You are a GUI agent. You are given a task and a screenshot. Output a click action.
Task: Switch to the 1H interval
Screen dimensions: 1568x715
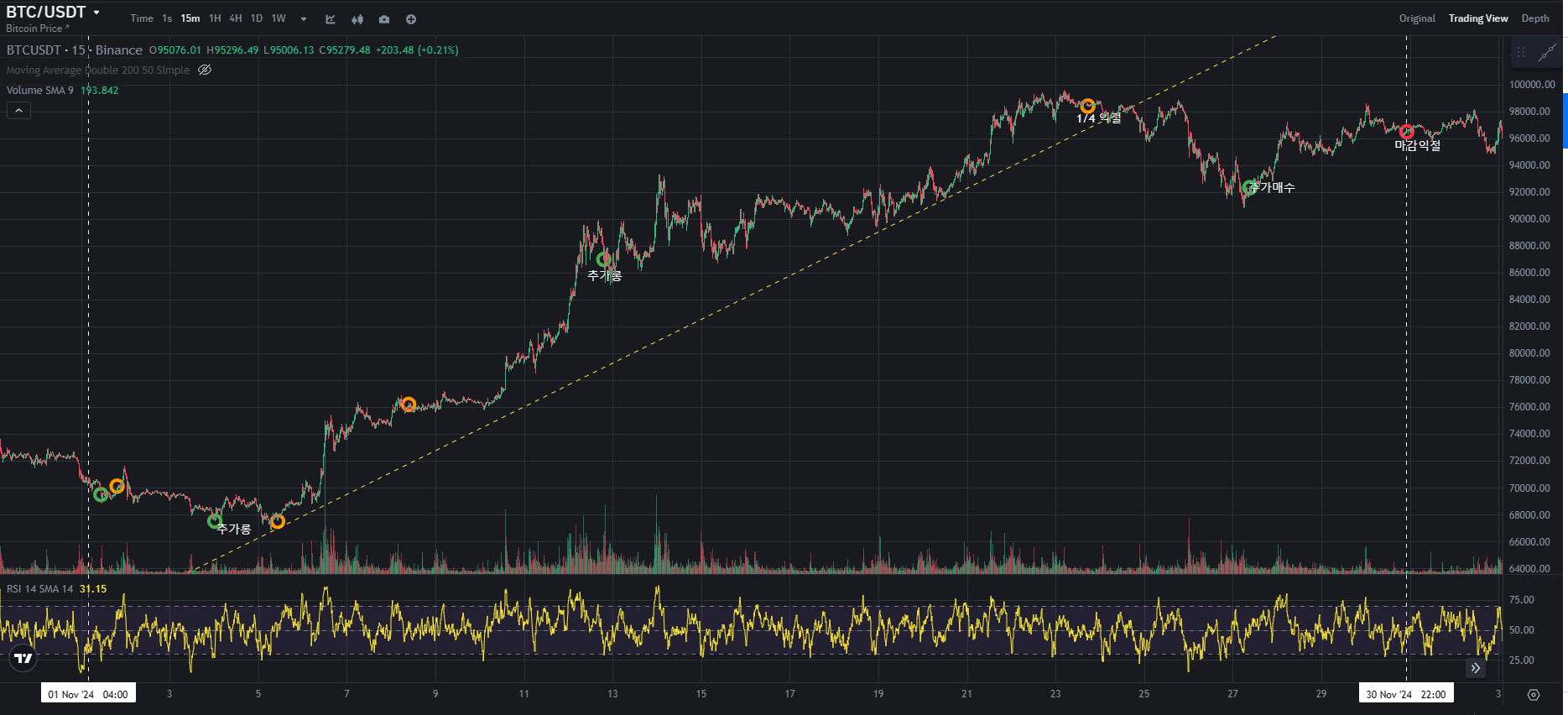tap(215, 18)
